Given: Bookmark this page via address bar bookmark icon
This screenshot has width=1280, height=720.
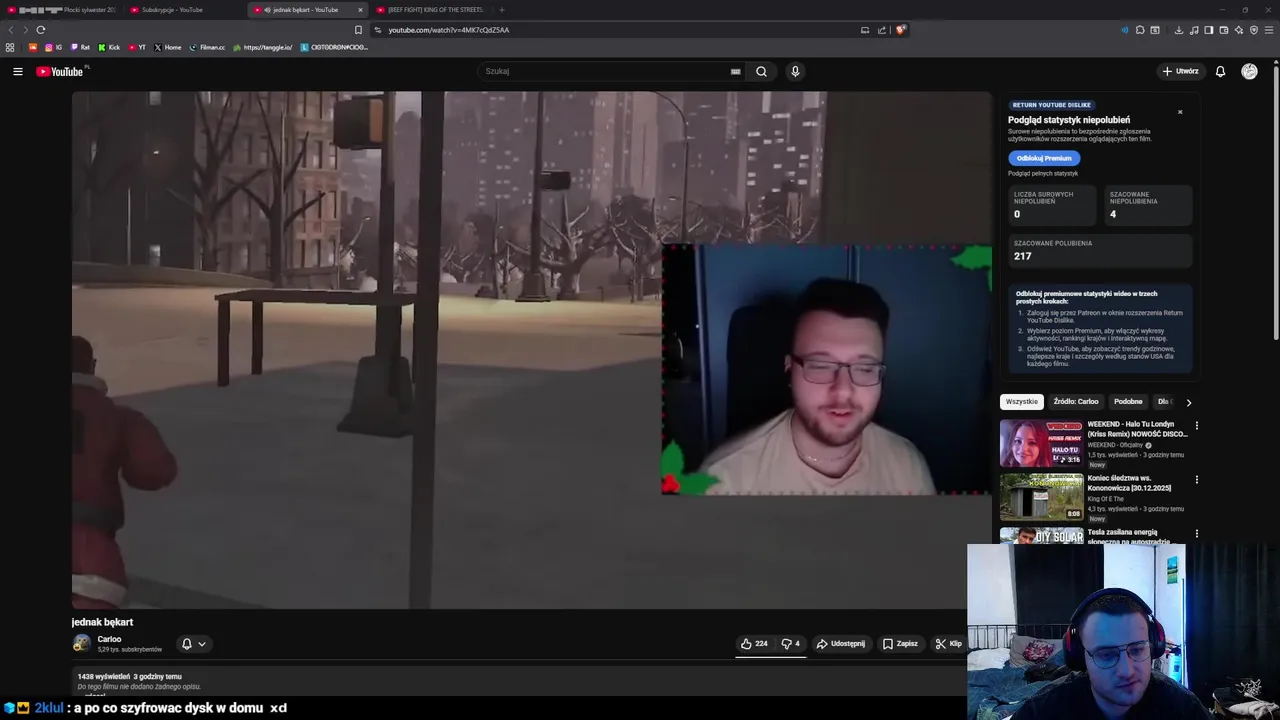Looking at the screenshot, I should tap(358, 30).
